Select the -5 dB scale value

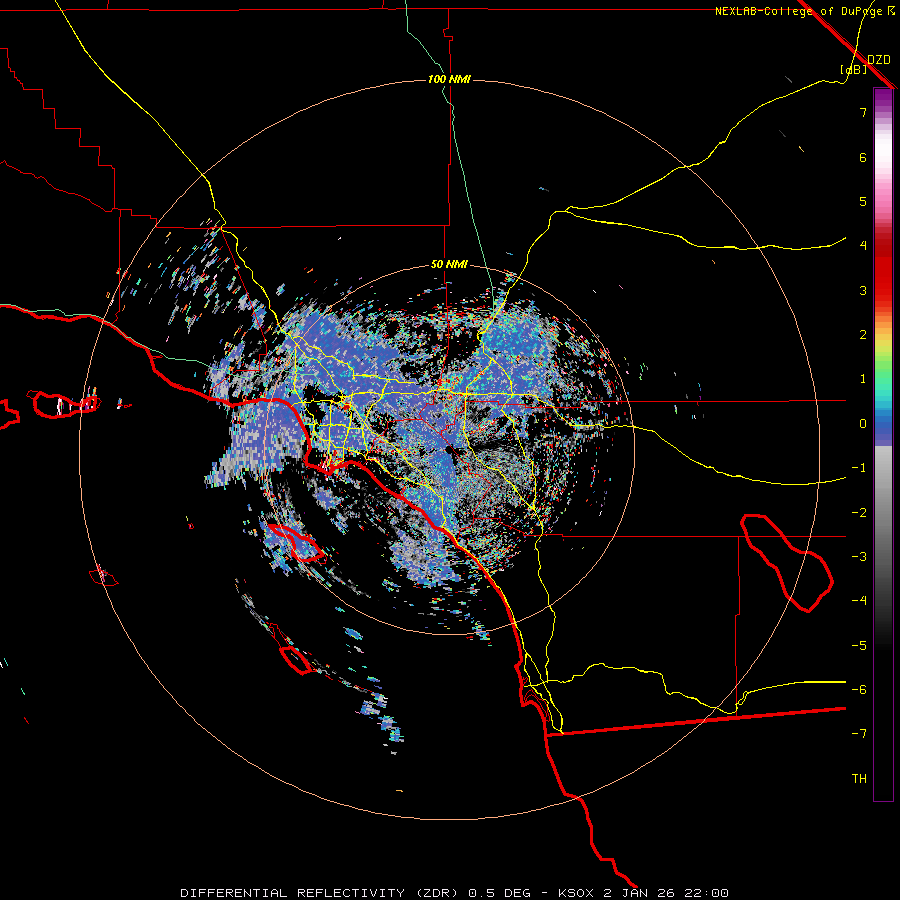859,646
